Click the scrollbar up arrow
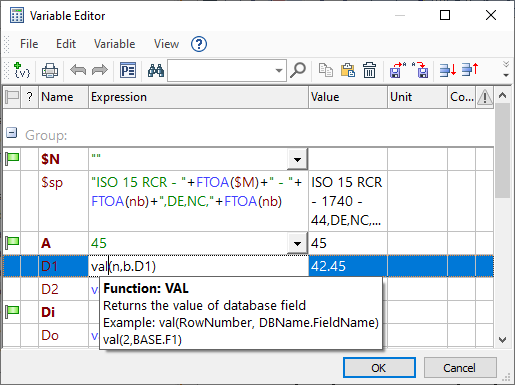 click(503, 96)
